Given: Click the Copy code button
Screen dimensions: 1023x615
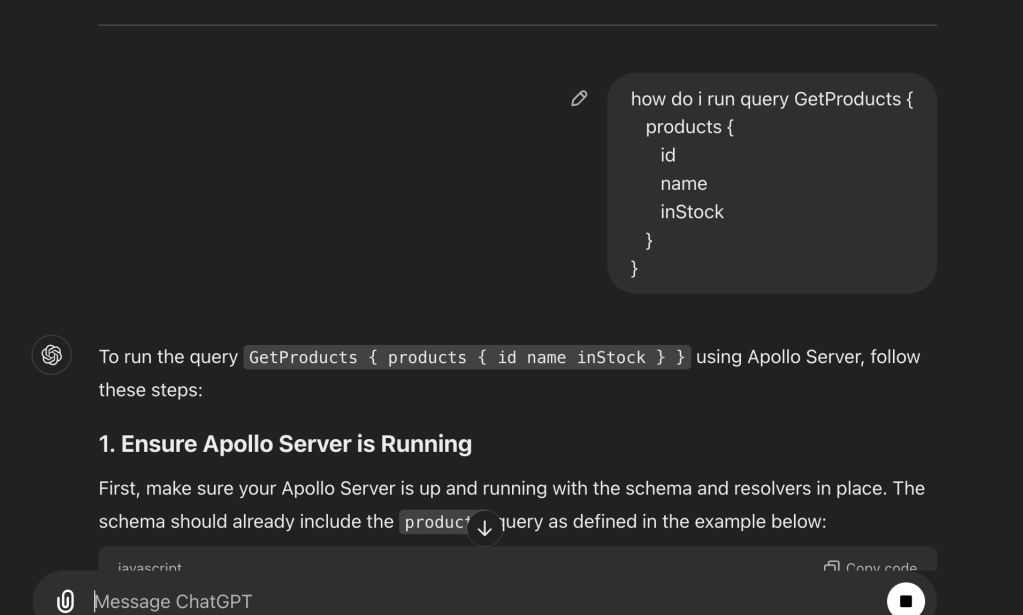Looking at the screenshot, I should click(870, 567).
